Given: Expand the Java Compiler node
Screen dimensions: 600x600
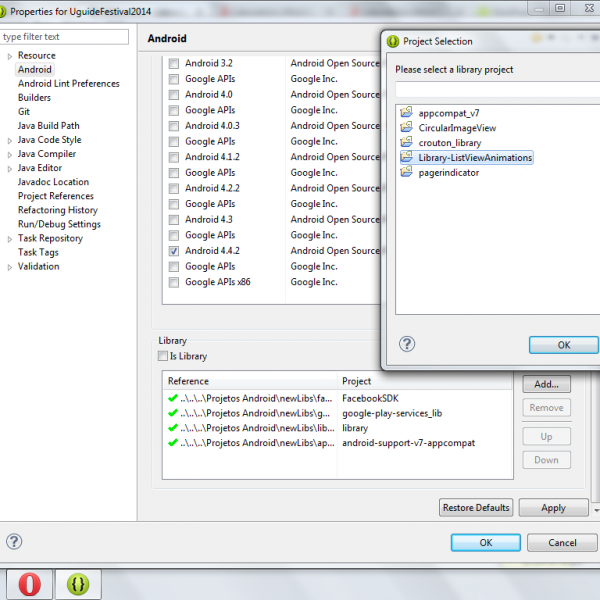Looking at the screenshot, I should [10, 155].
